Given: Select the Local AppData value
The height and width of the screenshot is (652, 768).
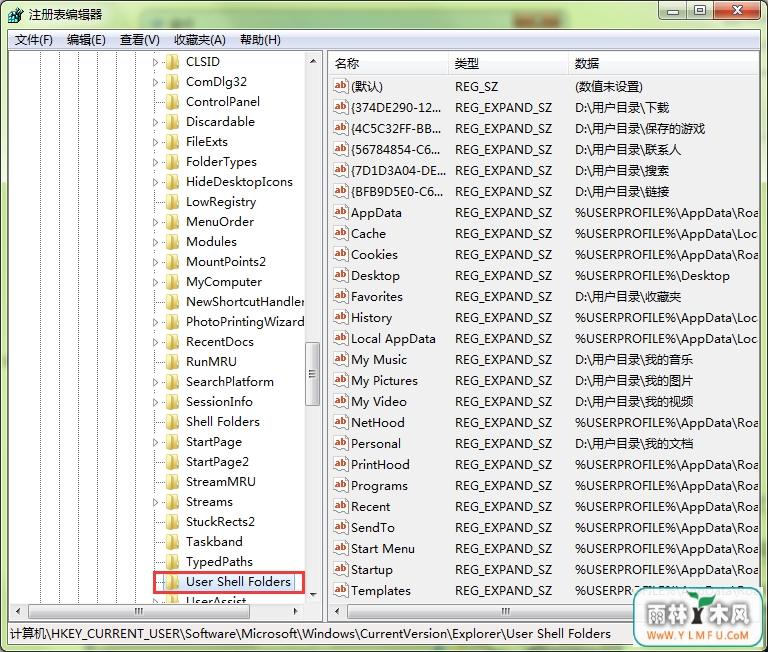Looking at the screenshot, I should [393, 338].
